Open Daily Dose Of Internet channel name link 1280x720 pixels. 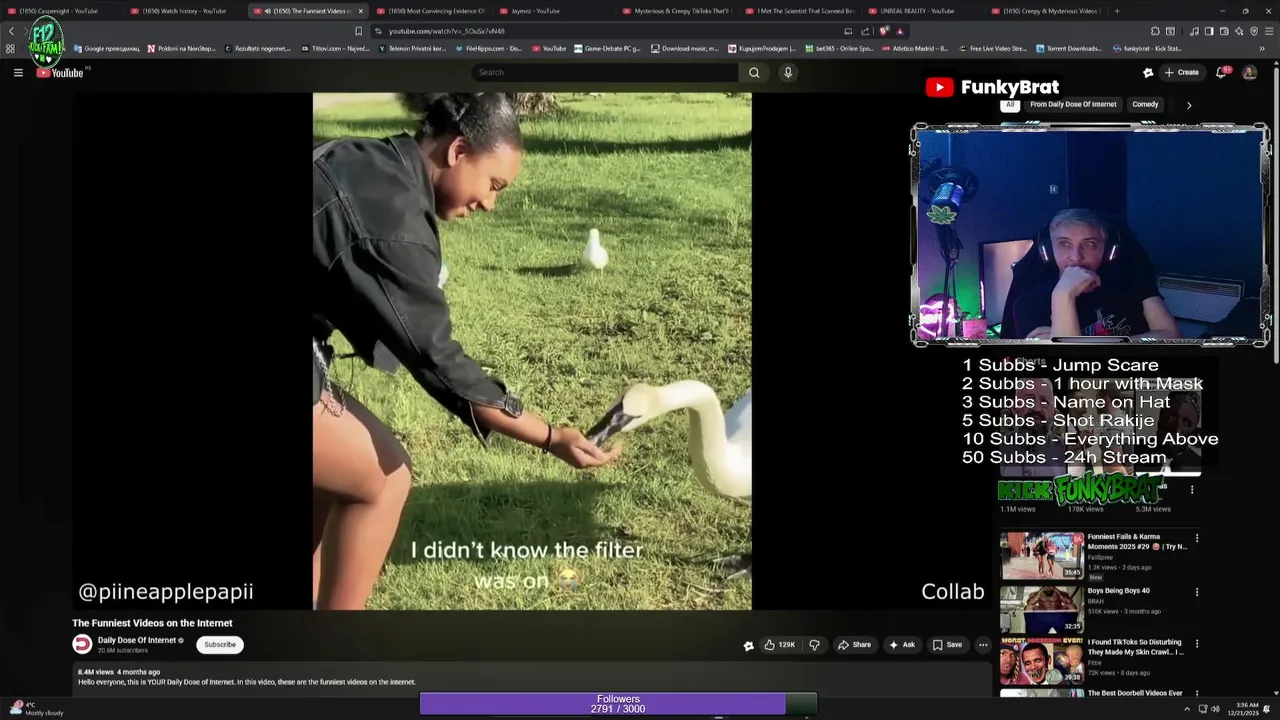pyautogui.click(x=136, y=640)
